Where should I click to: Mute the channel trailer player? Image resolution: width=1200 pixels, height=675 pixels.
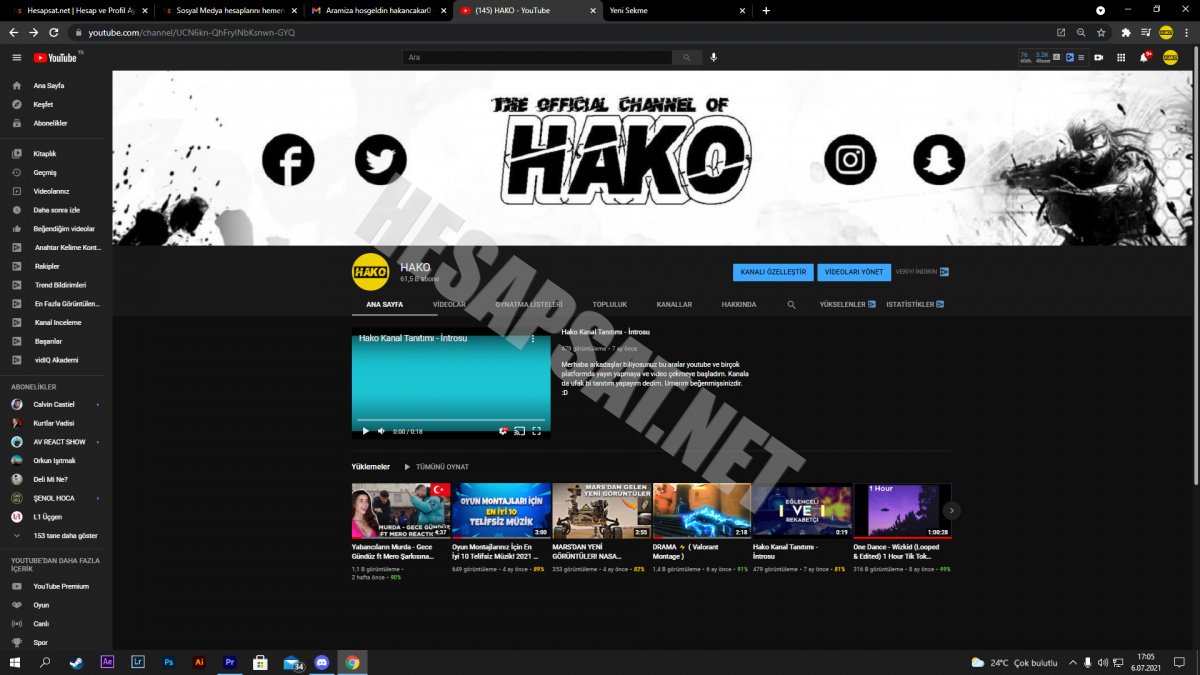tap(381, 431)
